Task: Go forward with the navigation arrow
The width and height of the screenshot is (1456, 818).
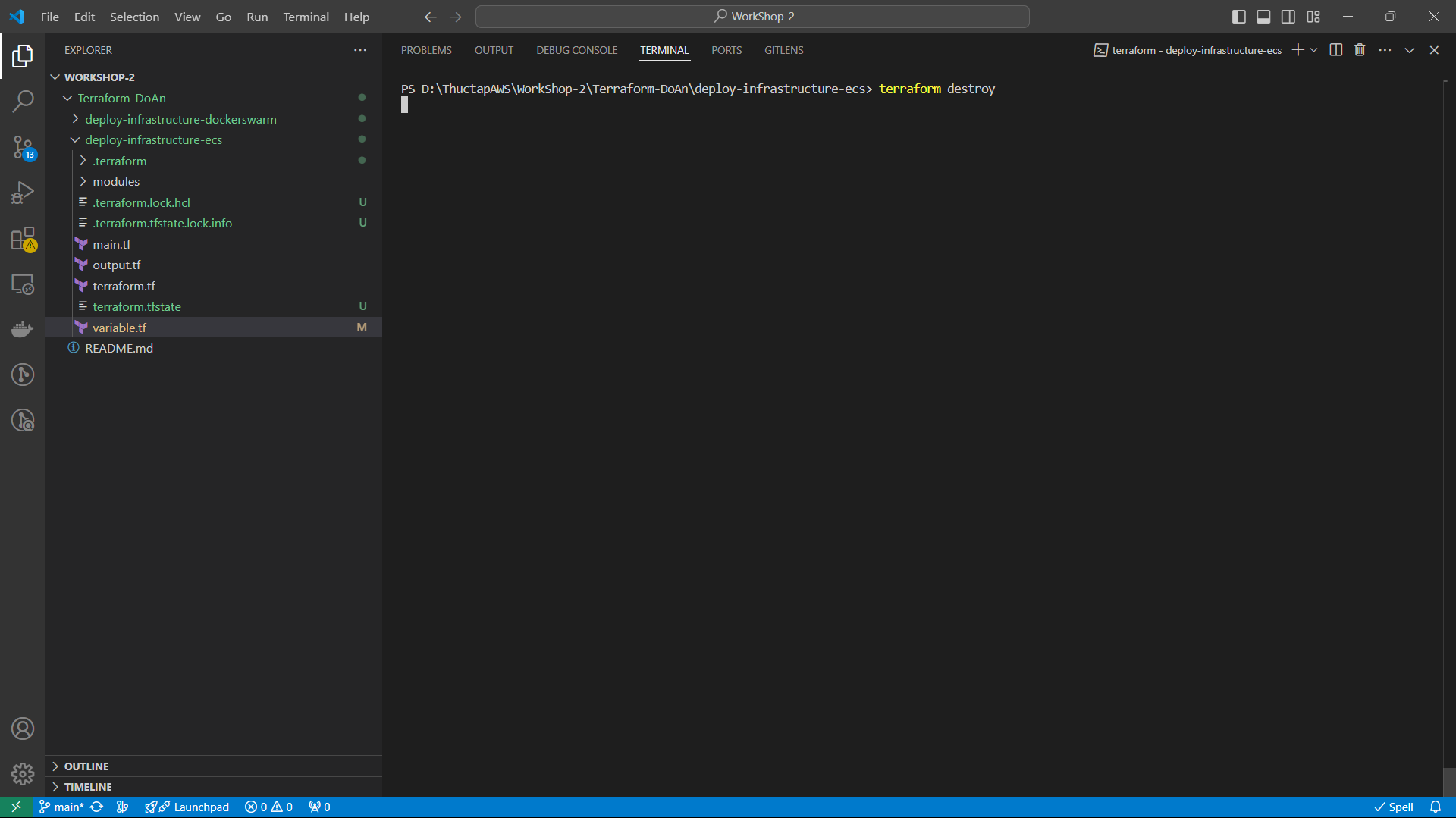Action: [x=455, y=17]
